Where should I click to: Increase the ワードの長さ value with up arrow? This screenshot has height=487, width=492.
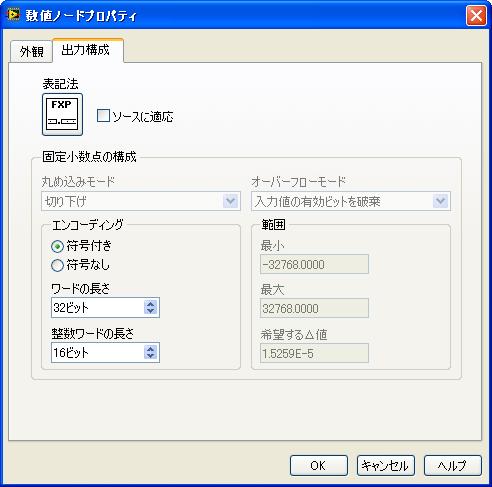click(x=151, y=304)
